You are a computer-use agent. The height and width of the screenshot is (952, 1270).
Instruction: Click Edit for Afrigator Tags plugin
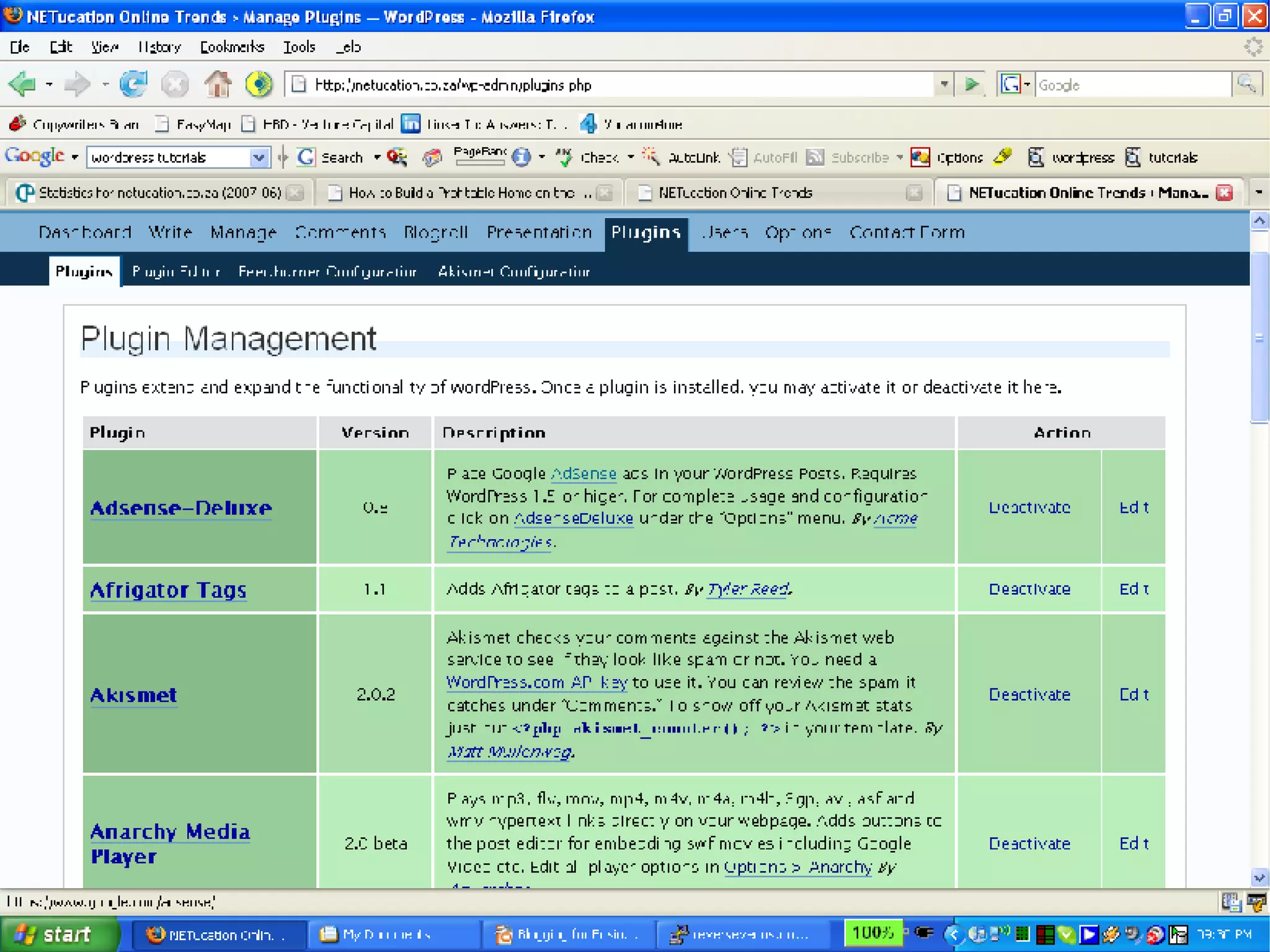point(1134,589)
